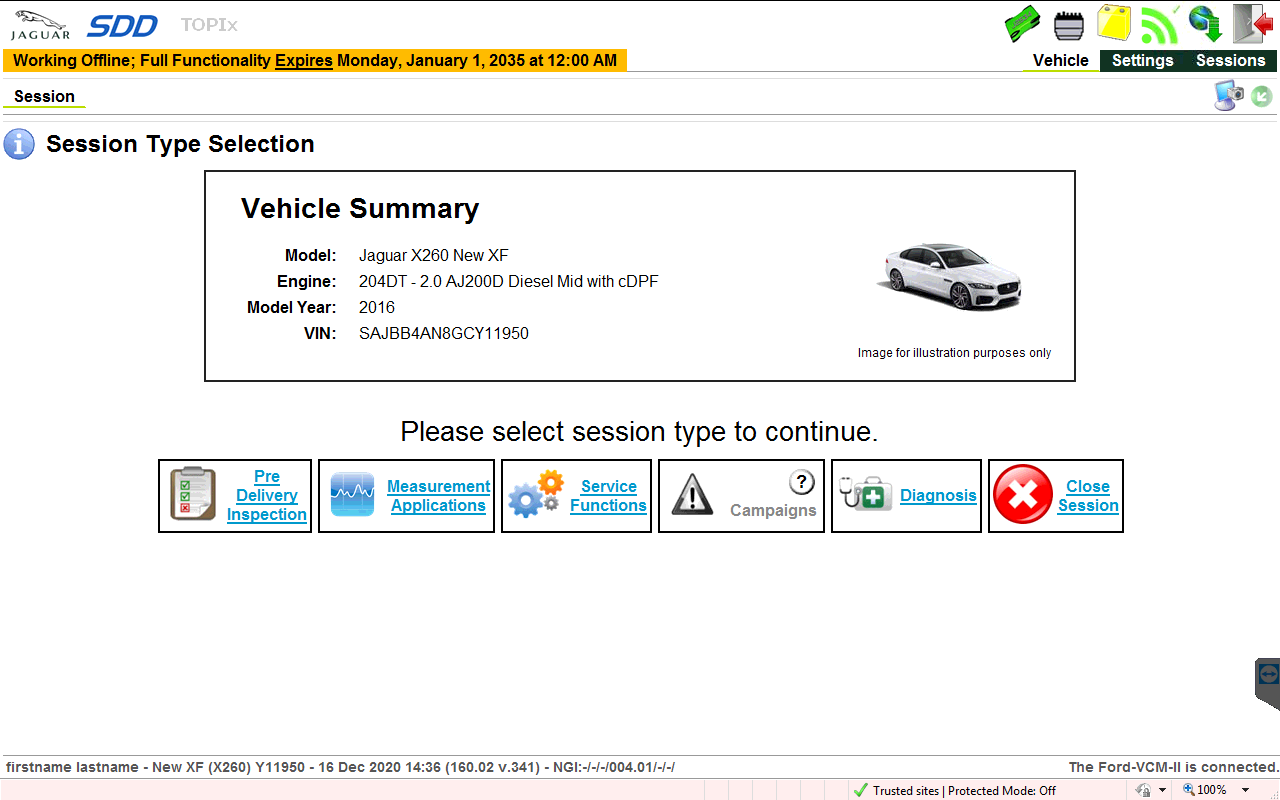
Task: Open Service Functions link
Action: point(608,496)
